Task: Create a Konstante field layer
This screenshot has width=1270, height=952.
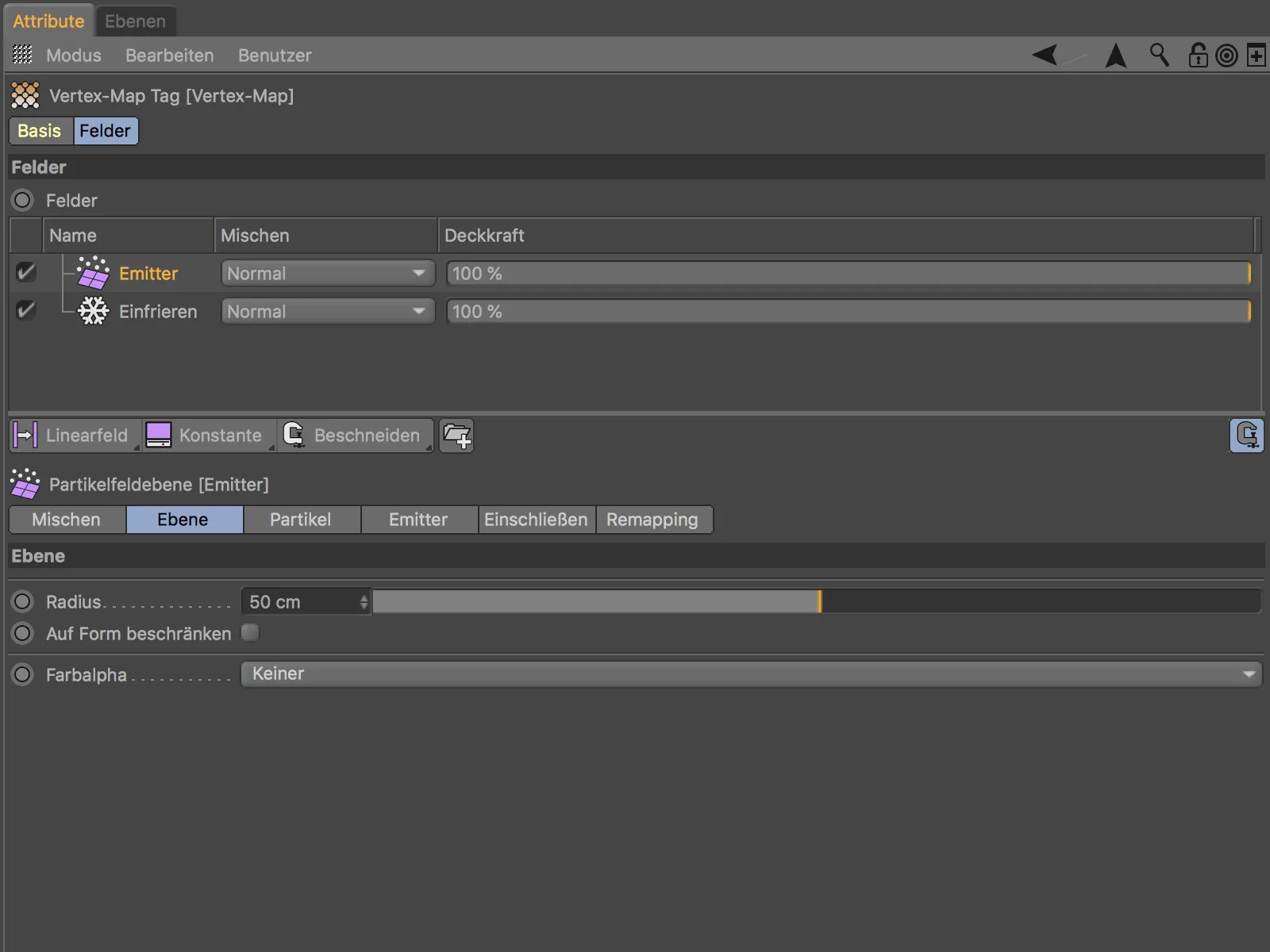Action: click(x=208, y=435)
